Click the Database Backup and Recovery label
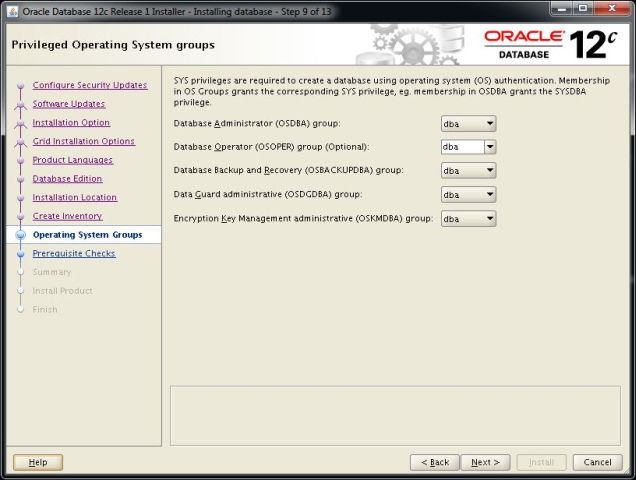 click(x=288, y=170)
